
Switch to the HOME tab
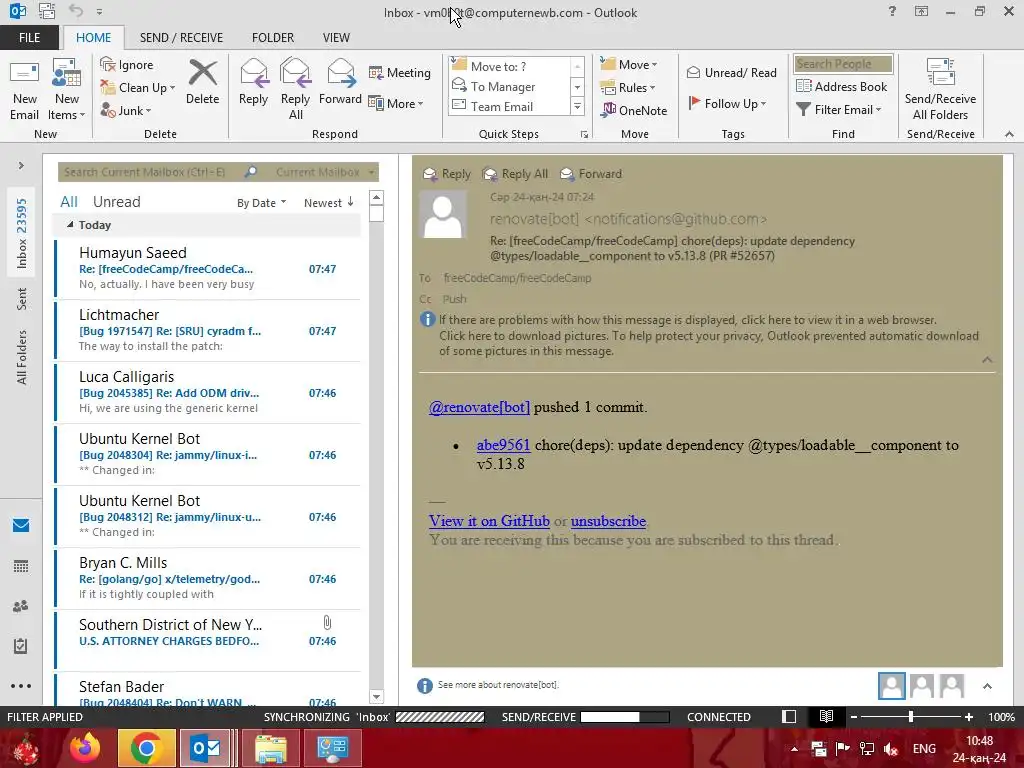click(x=93, y=37)
